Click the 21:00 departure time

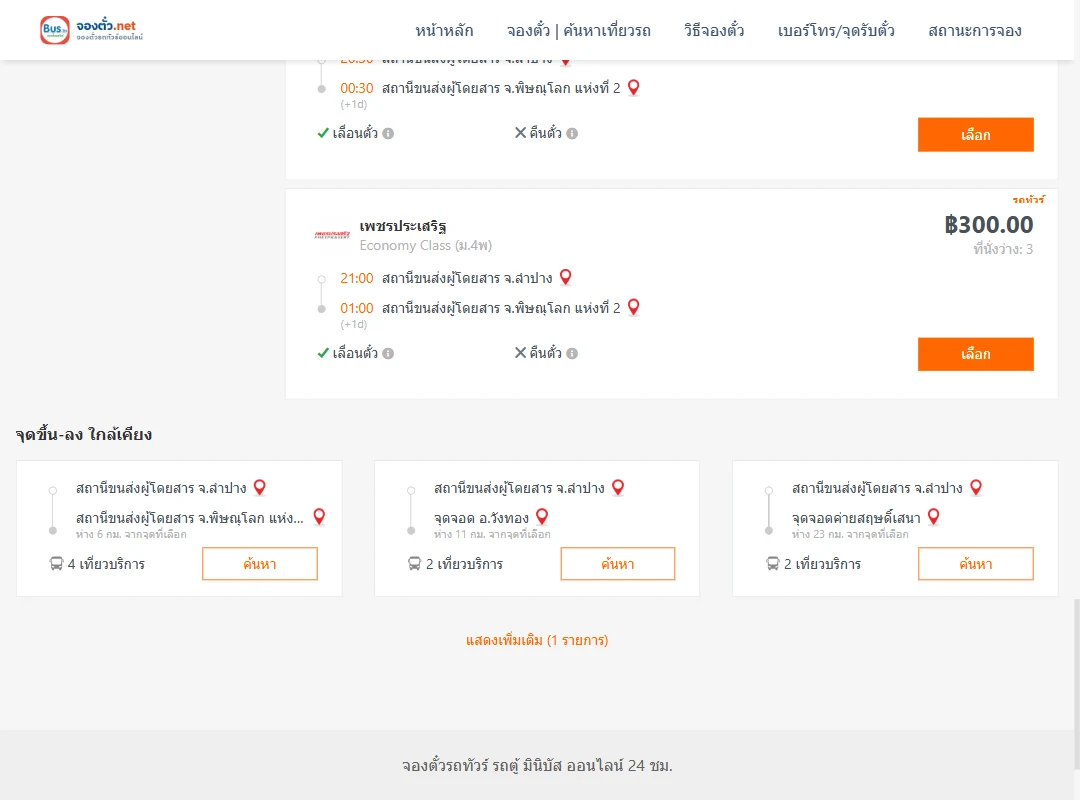[x=357, y=278]
